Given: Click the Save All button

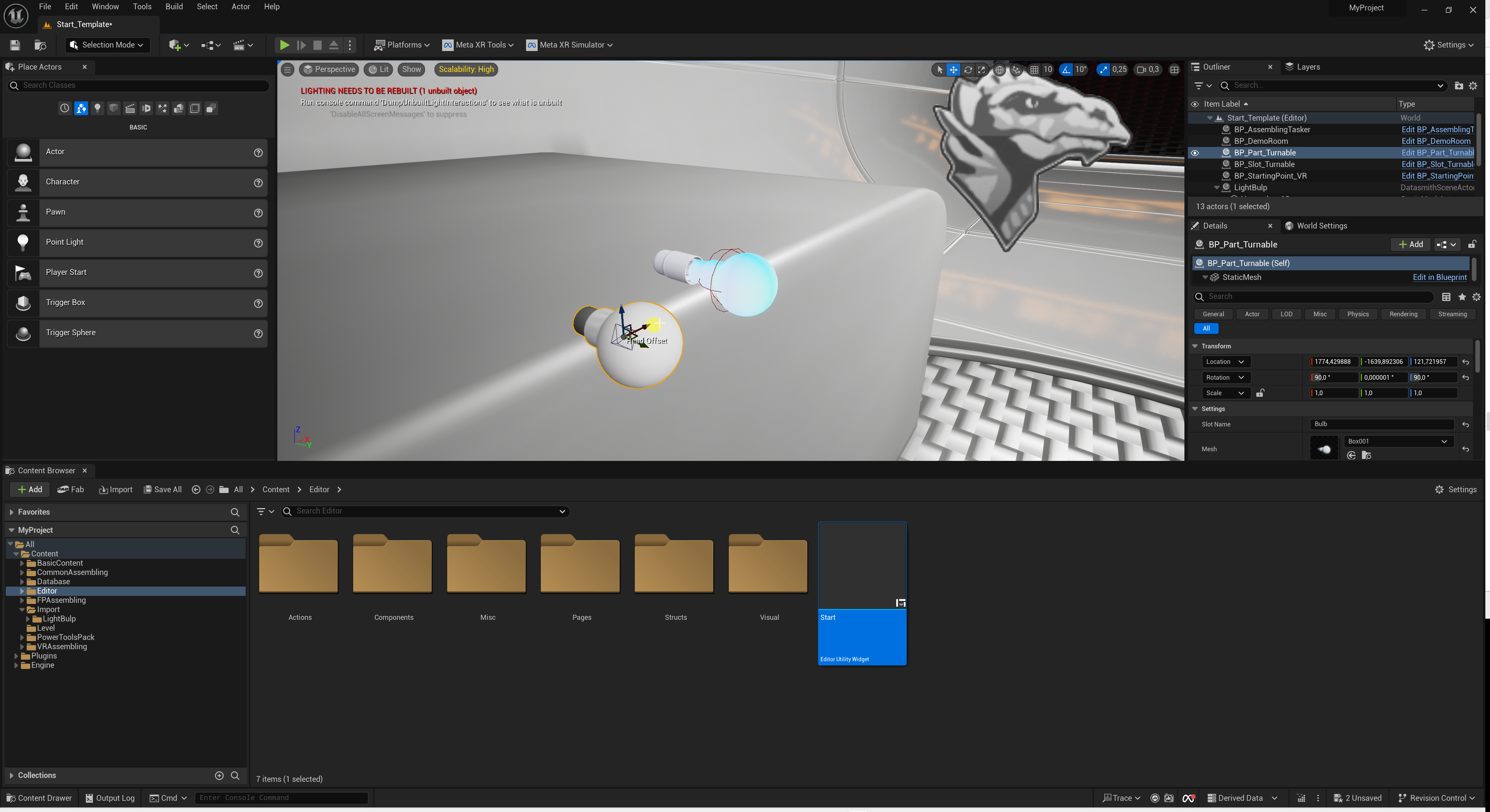Looking at the screenshot, I should click(162, 489).
